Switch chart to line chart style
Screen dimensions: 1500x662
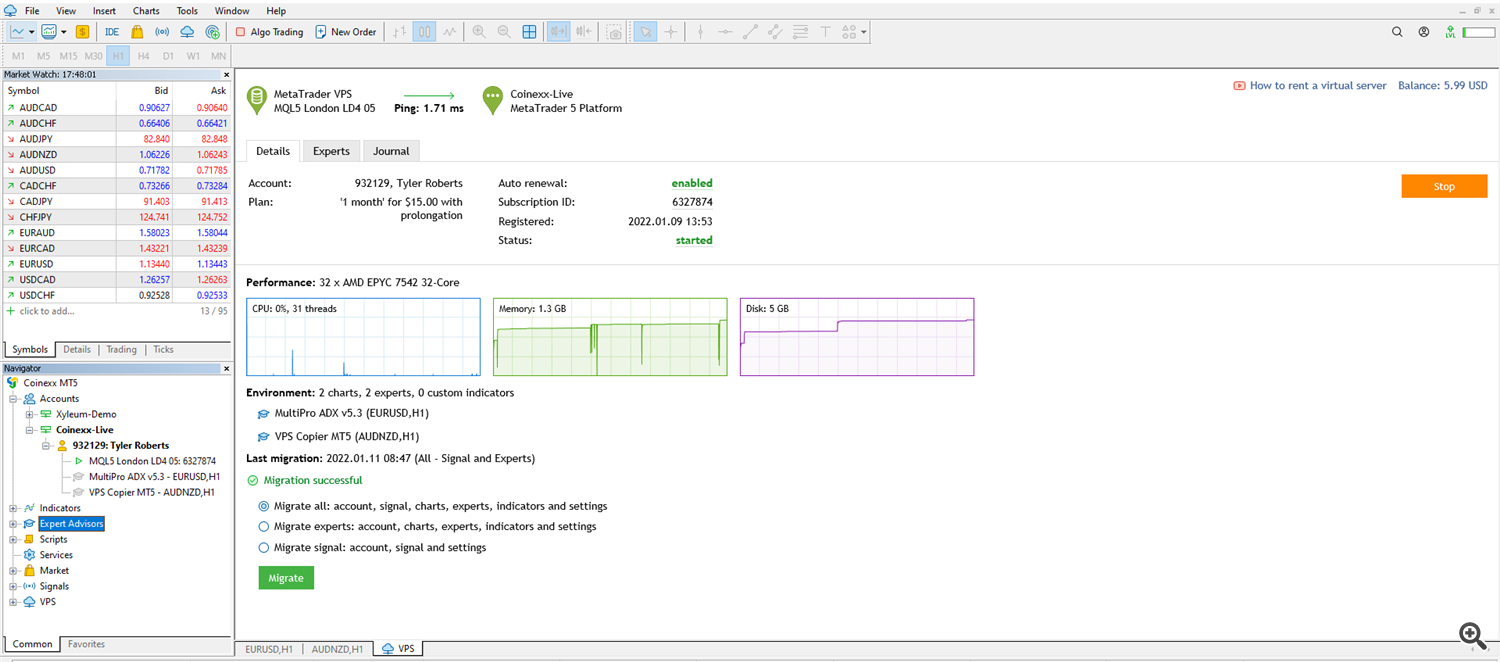point(450,32)
